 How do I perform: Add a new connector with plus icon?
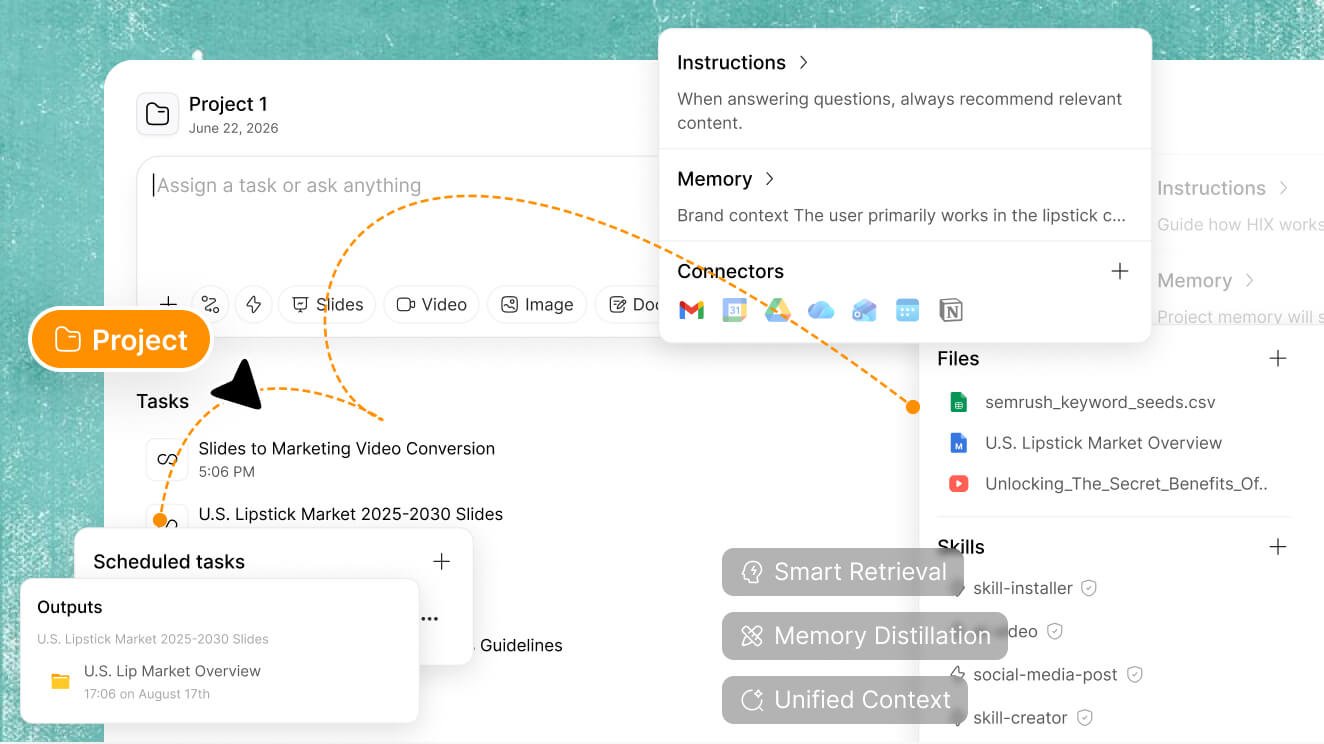click(1120, 271)
